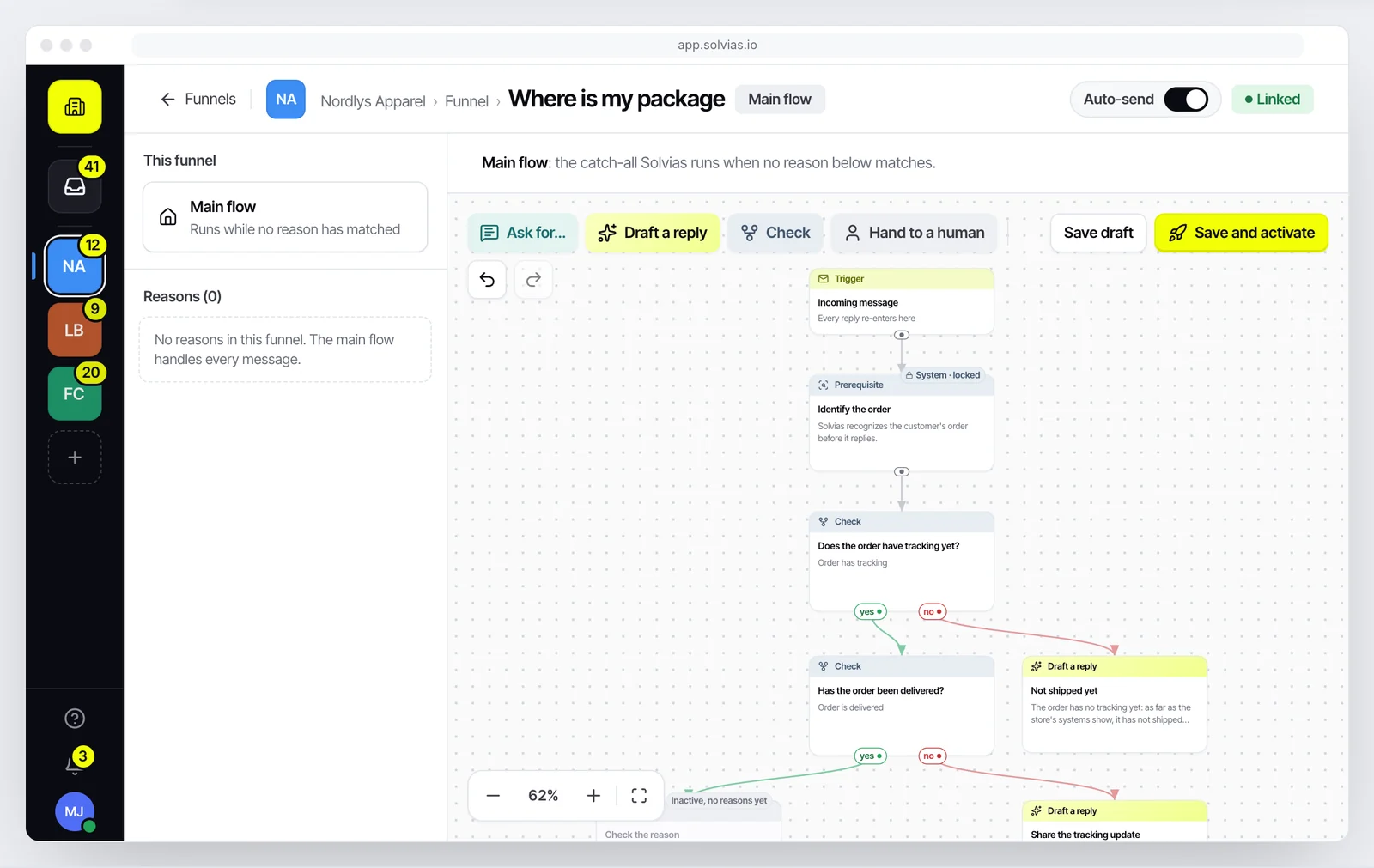The height and width of the screenshot is (868, 1374).
Task: Add a Draft a reply step
Action: (x=654, y=233)
